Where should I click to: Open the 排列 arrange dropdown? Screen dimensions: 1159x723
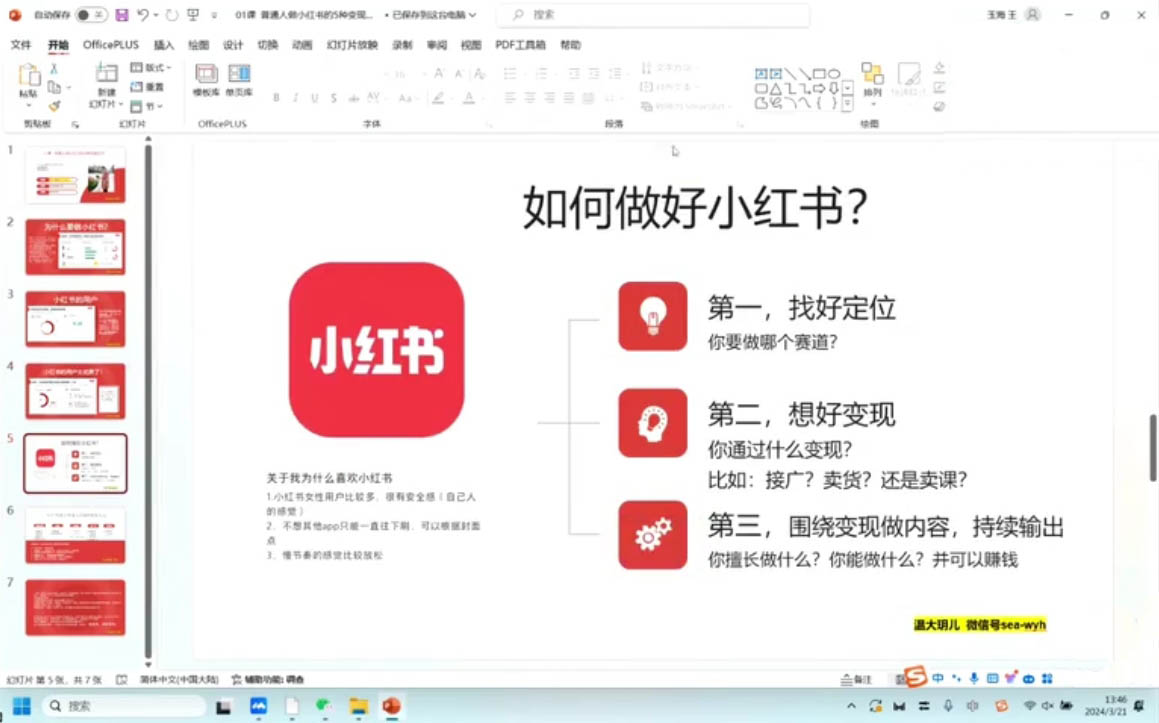point(872,83)
